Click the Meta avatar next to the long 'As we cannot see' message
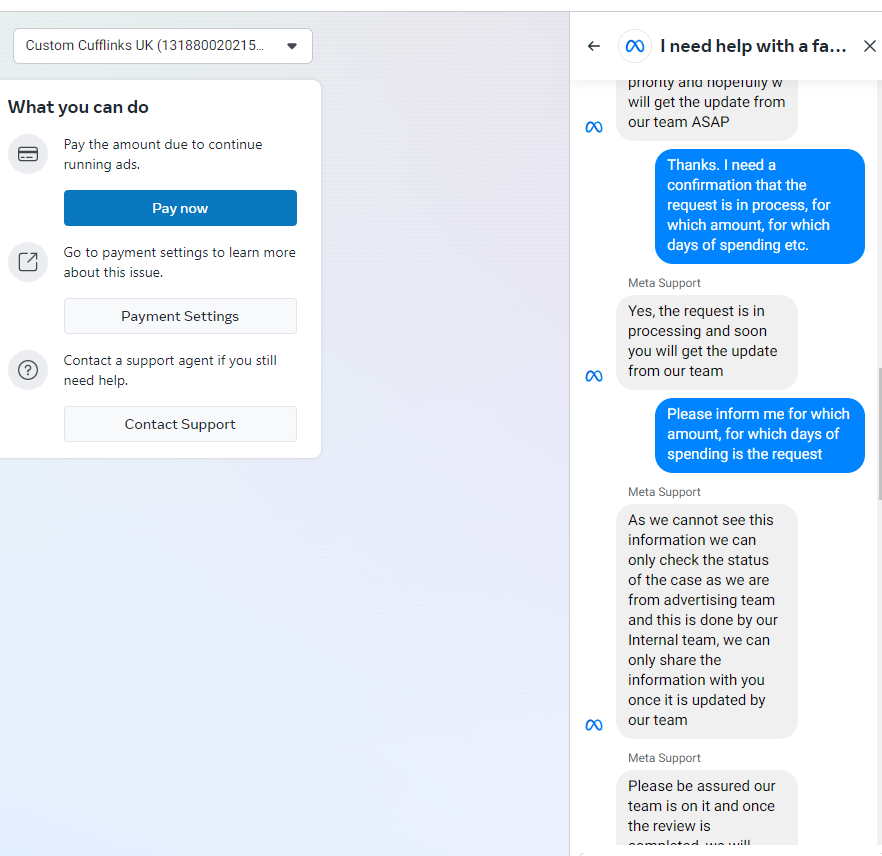This screenshot has height=856, width=882. coord(594,724)
